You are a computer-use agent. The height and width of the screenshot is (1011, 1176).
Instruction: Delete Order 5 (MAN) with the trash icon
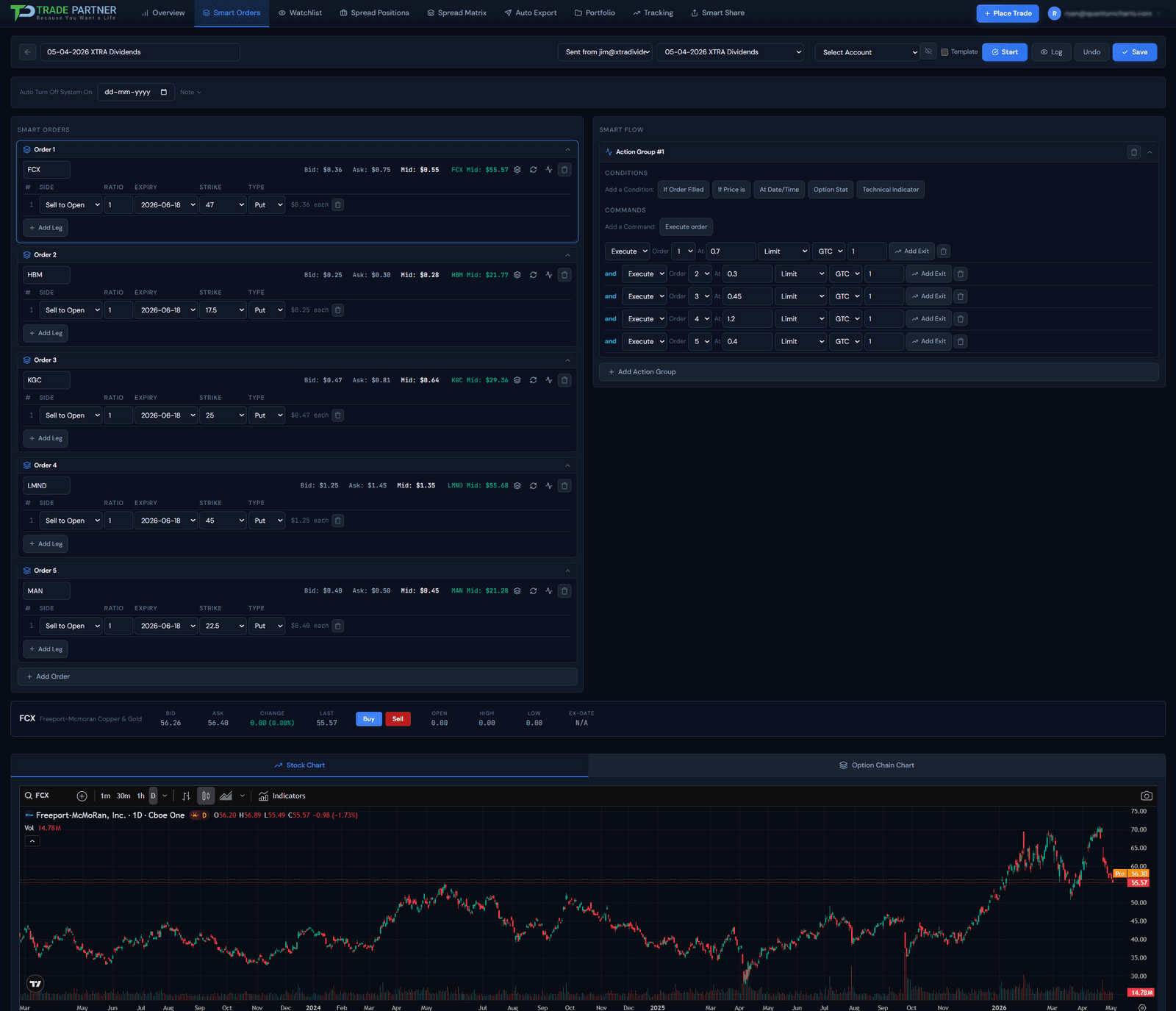click(564, 591)
